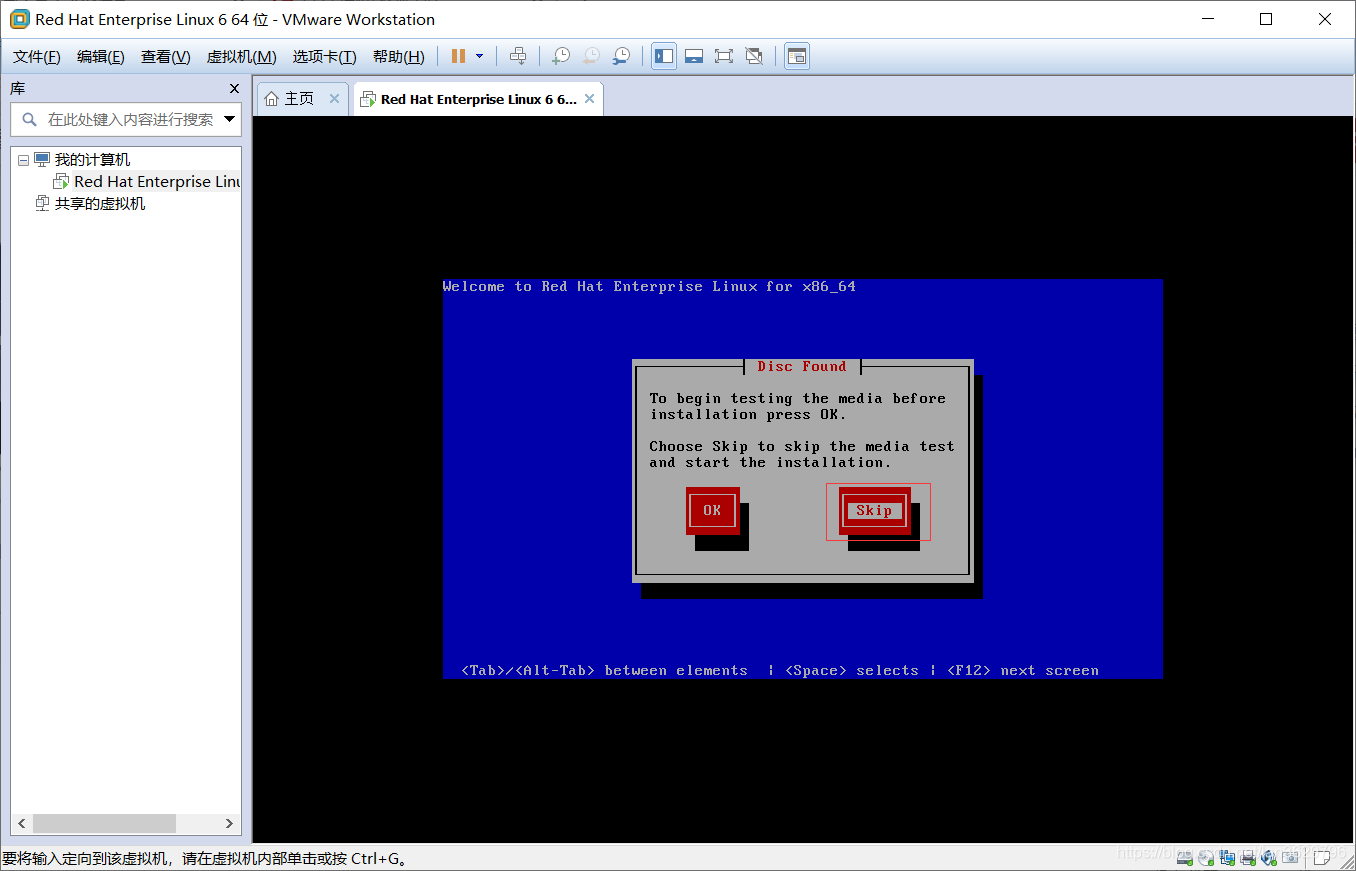Open the 编辑(E) menu
1356x871 pixels.
point(101,57)
